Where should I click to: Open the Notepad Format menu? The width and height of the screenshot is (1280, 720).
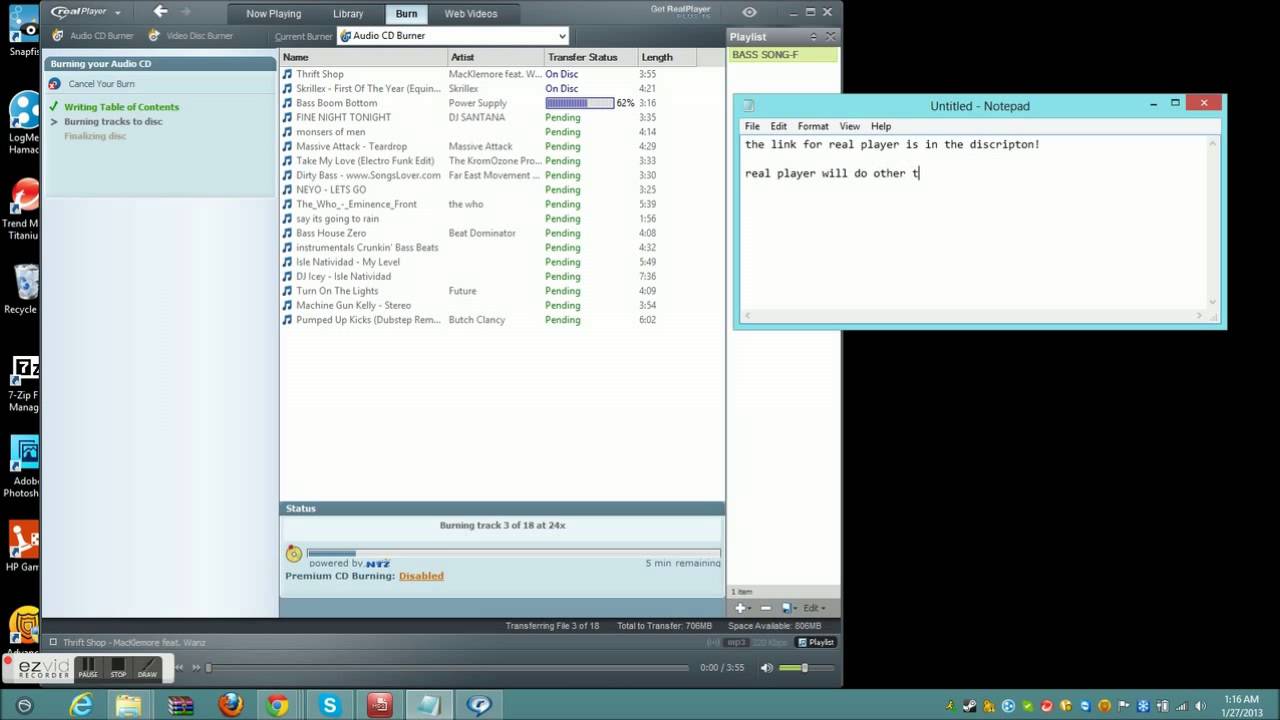[x=813, y=126]
